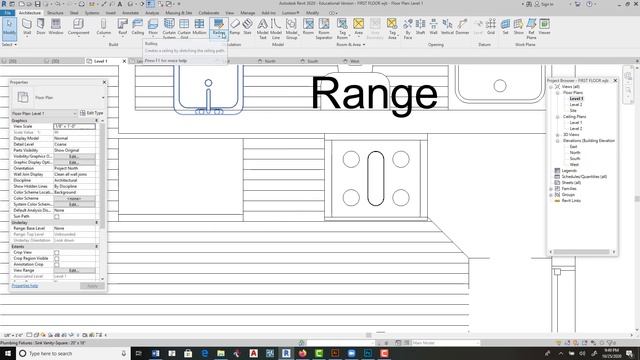640x360 pixels.
Task: Select the Ramp tool
Action: 235,27
